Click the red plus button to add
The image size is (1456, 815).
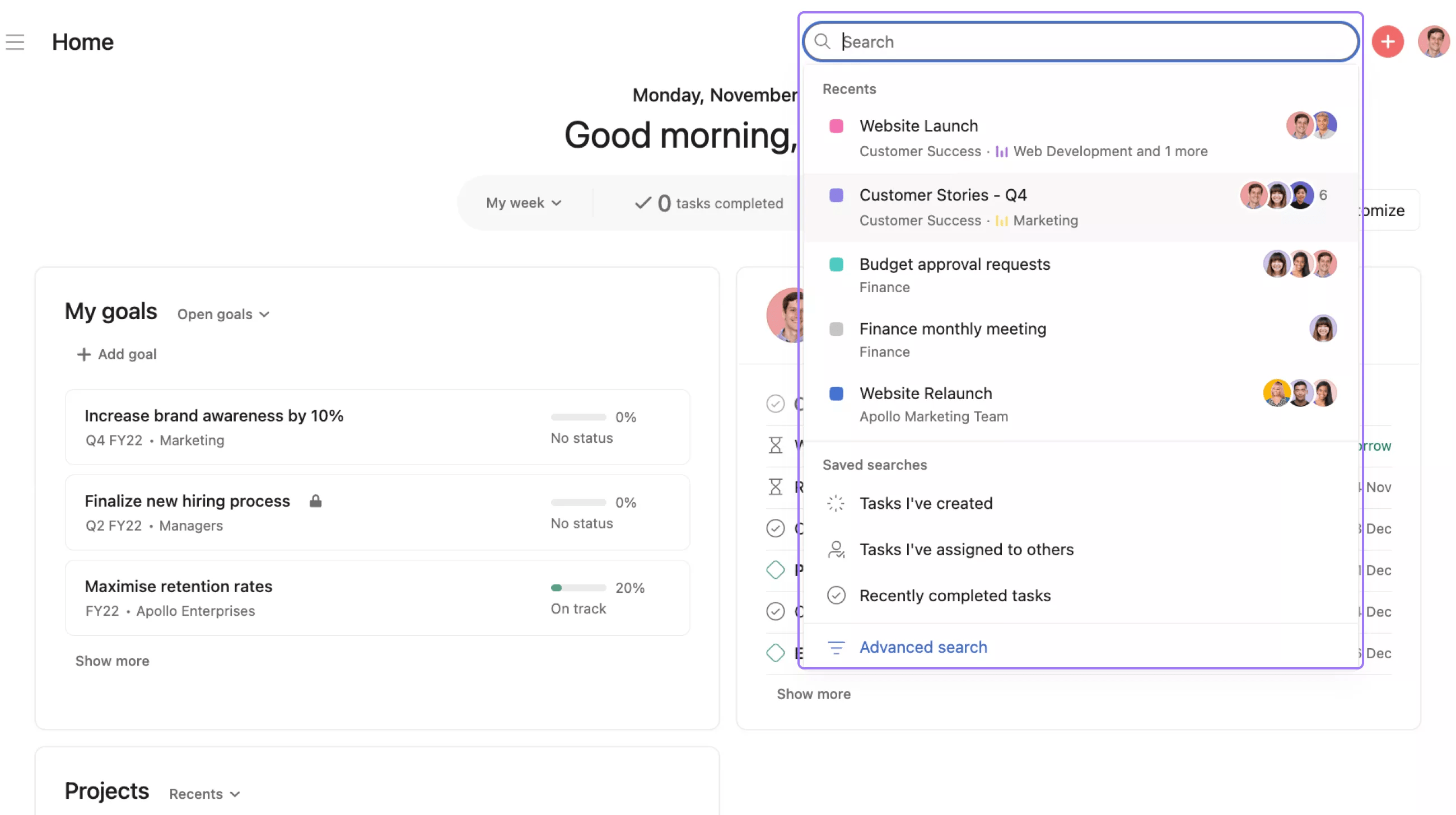pos(1388,41)
